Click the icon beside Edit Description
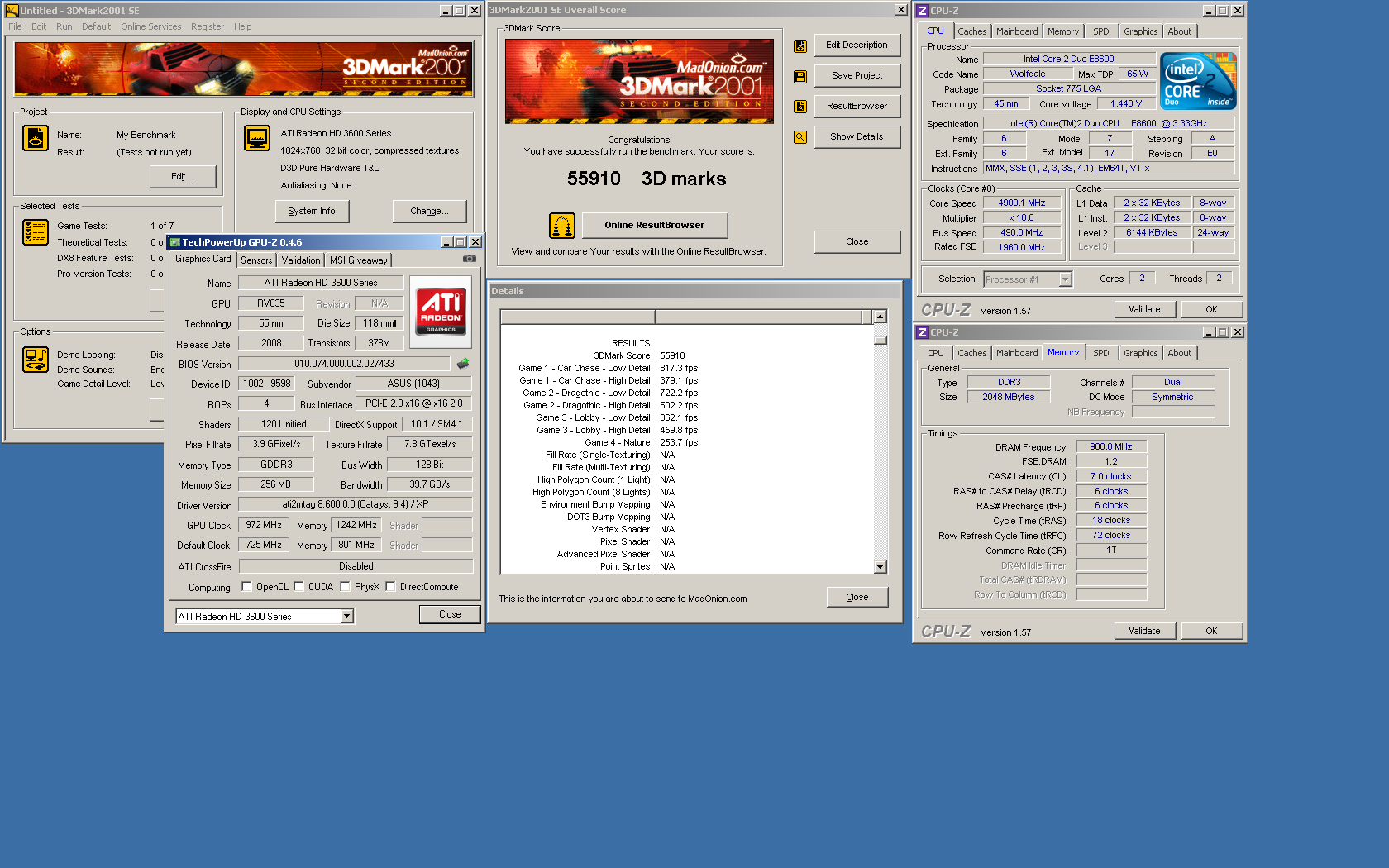Screen dimensions: 1389x868 (x=800, y=46)
